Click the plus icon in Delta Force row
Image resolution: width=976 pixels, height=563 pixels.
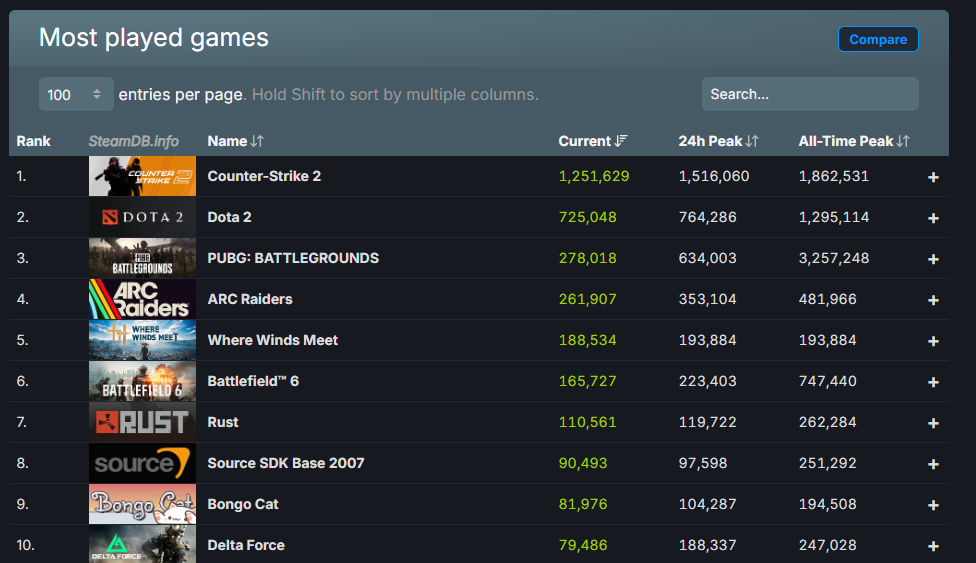pyautogui.click(x=933, y=546)
